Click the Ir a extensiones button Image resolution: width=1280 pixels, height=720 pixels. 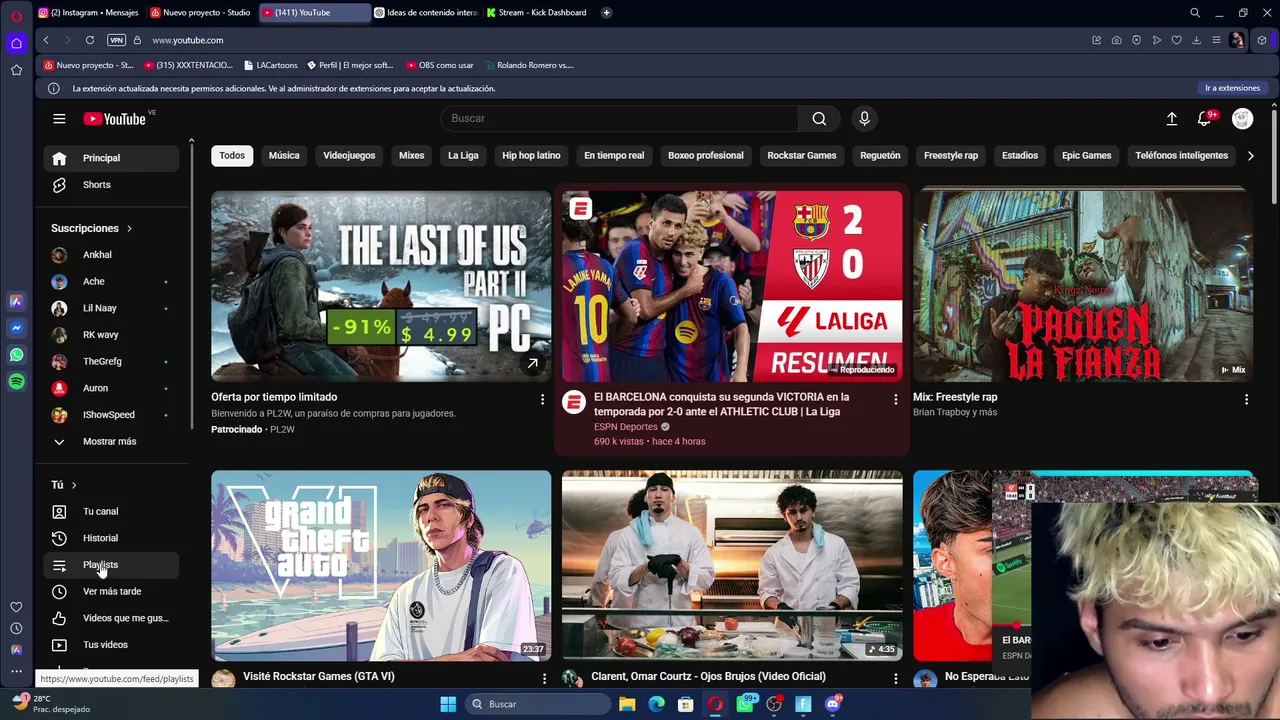click(1232, 88)
